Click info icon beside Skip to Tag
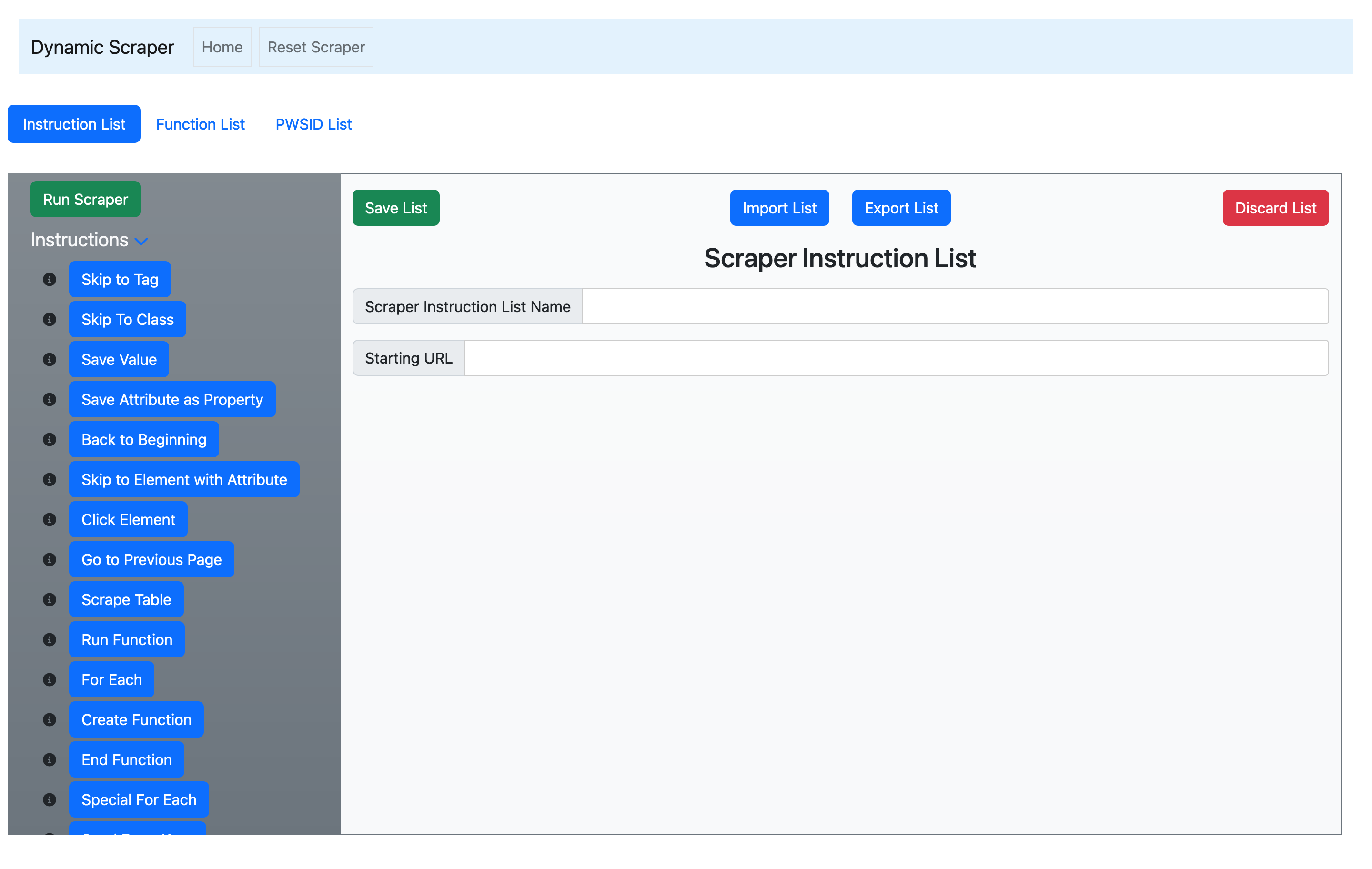The image size is (1372, 869). click(50, 279)
